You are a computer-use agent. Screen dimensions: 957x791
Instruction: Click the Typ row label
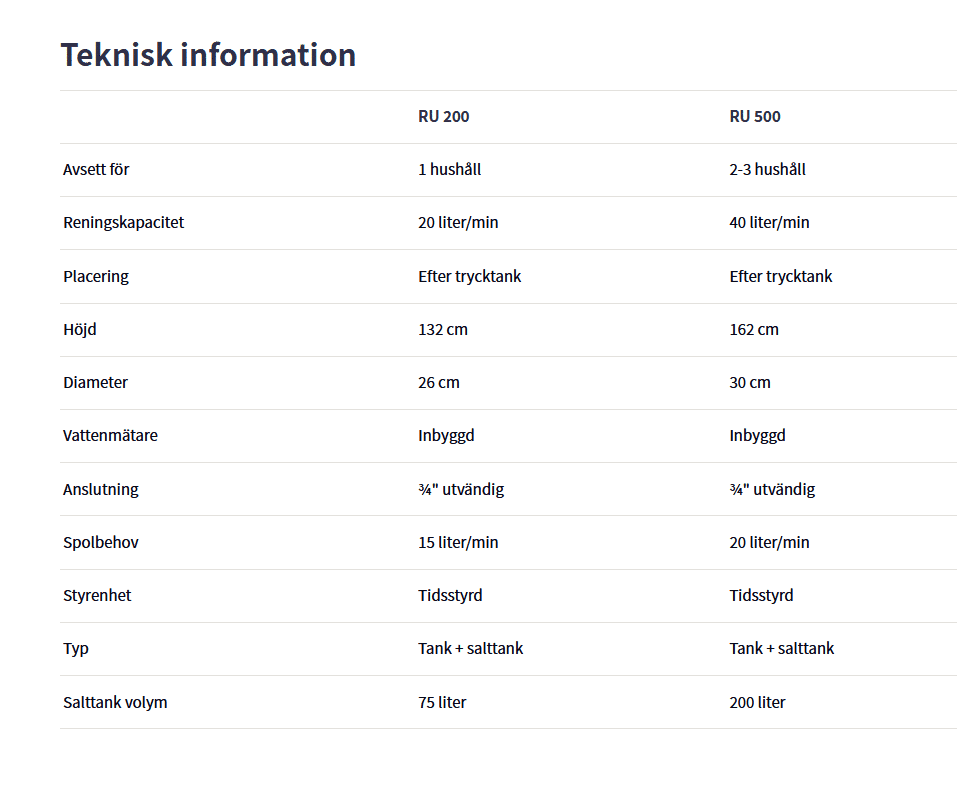coord(76,648)
